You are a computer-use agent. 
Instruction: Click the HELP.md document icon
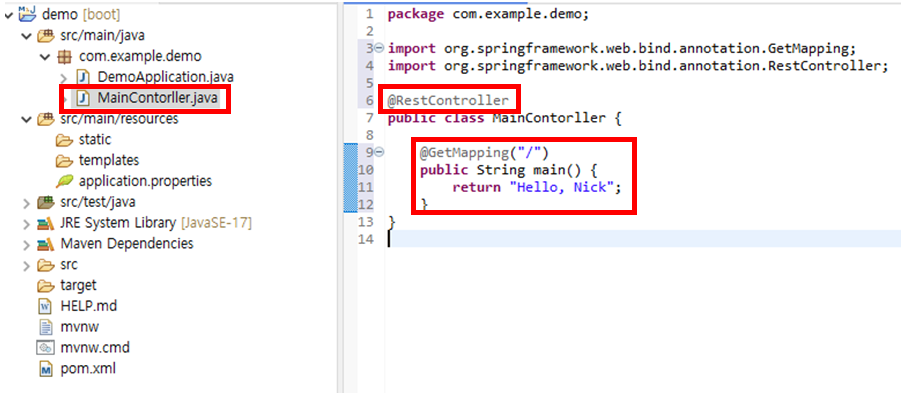[x=45, y=306]
